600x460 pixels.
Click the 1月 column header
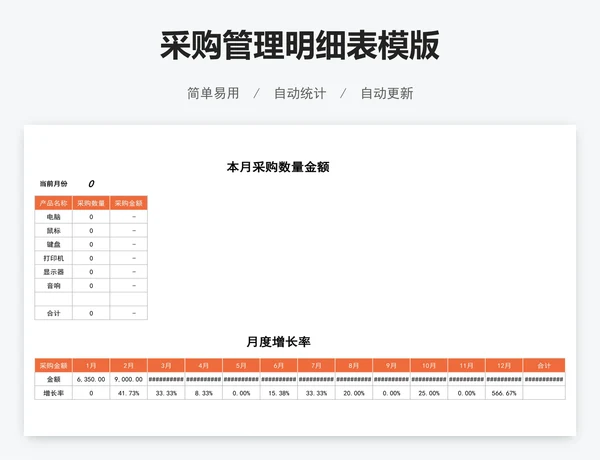(91, 365)
